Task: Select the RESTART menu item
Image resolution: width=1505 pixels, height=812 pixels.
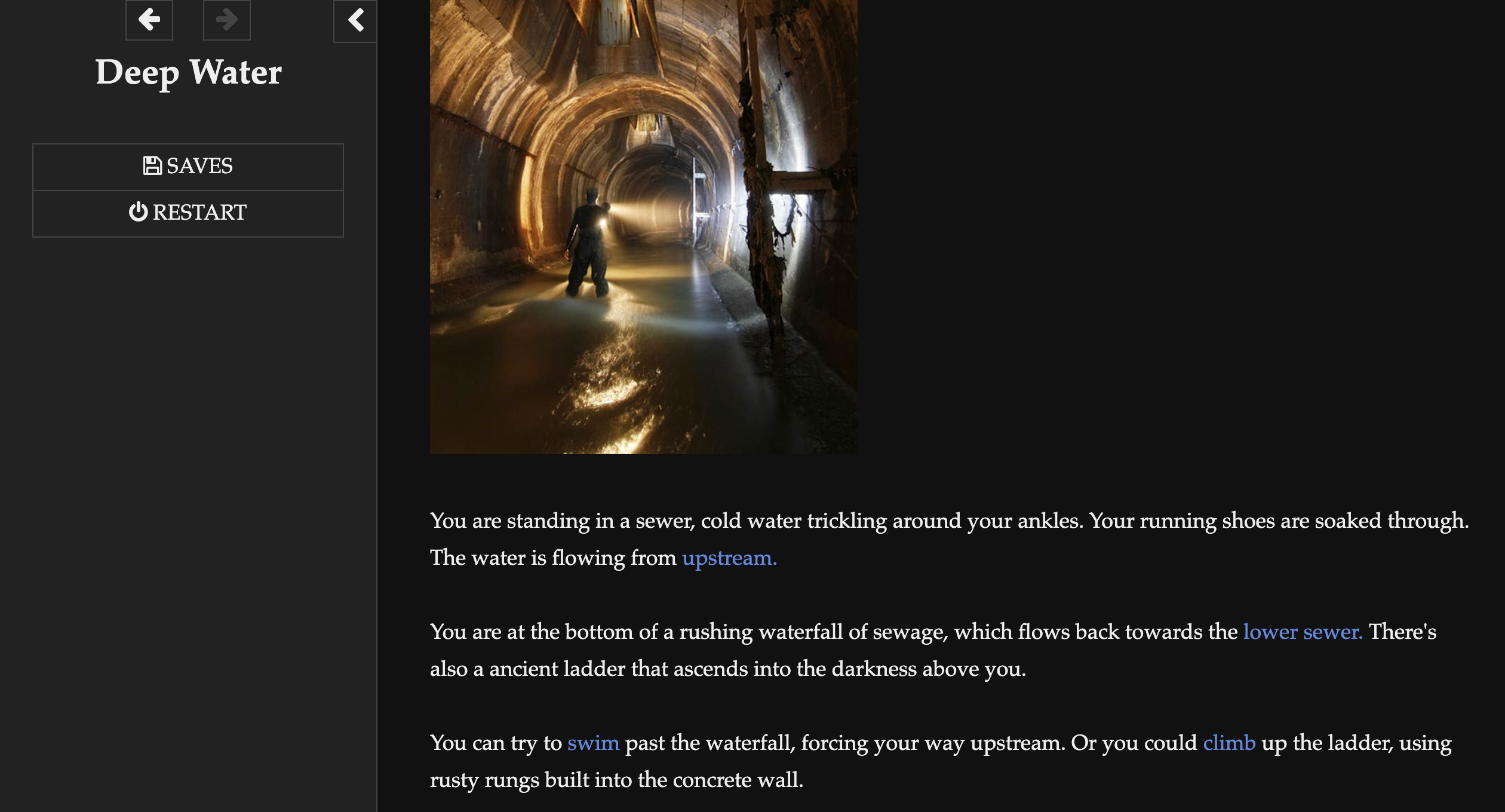Action: point(188,214)
